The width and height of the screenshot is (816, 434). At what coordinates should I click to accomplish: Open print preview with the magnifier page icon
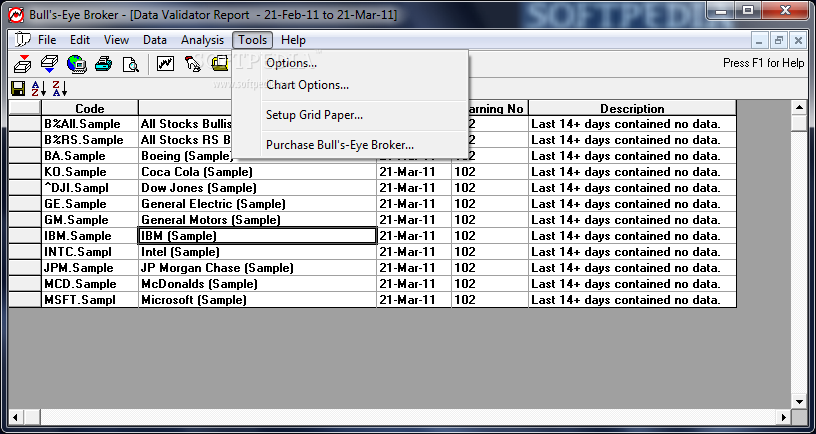(131, 64)
